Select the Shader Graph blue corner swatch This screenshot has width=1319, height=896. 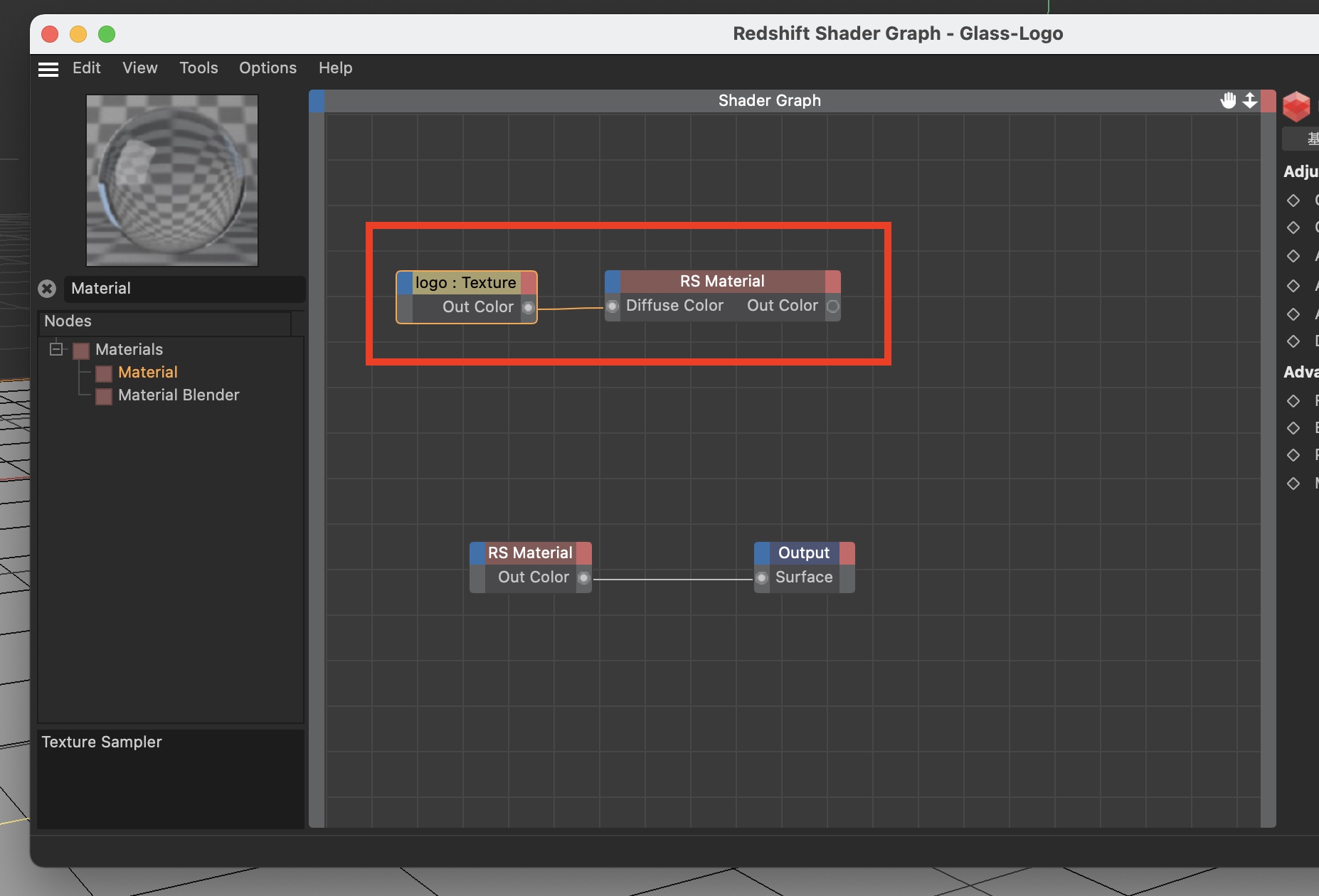[x=317, y=101]
